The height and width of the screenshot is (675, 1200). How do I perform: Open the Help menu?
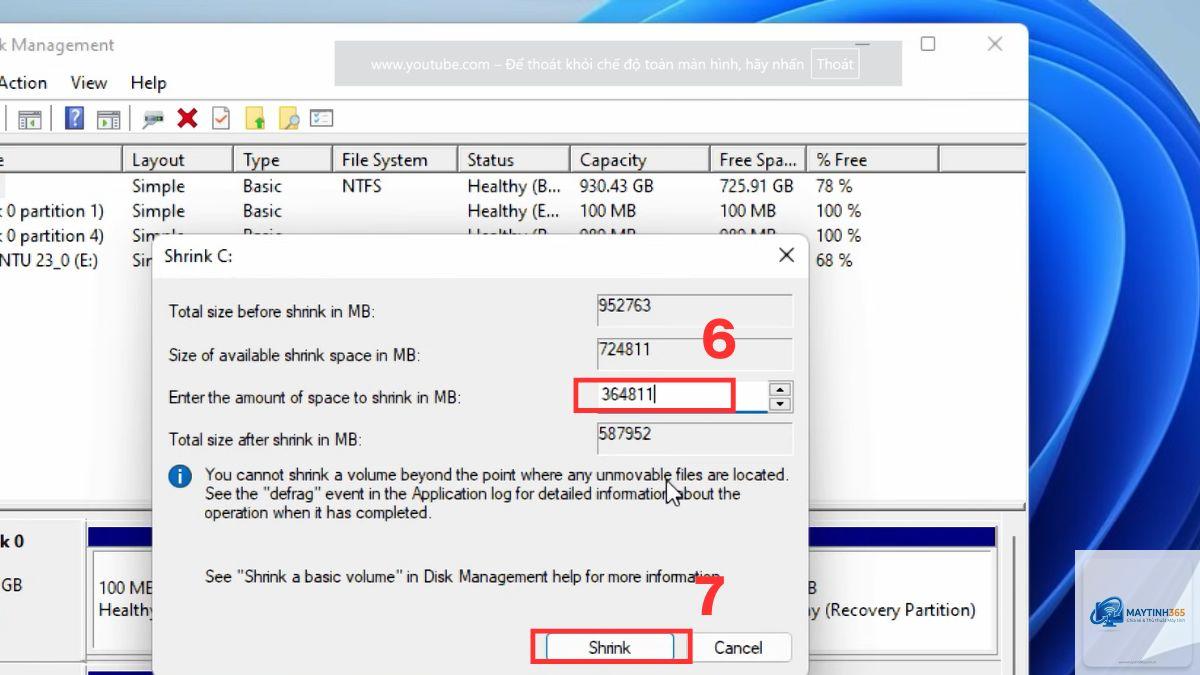click(148, 83)
